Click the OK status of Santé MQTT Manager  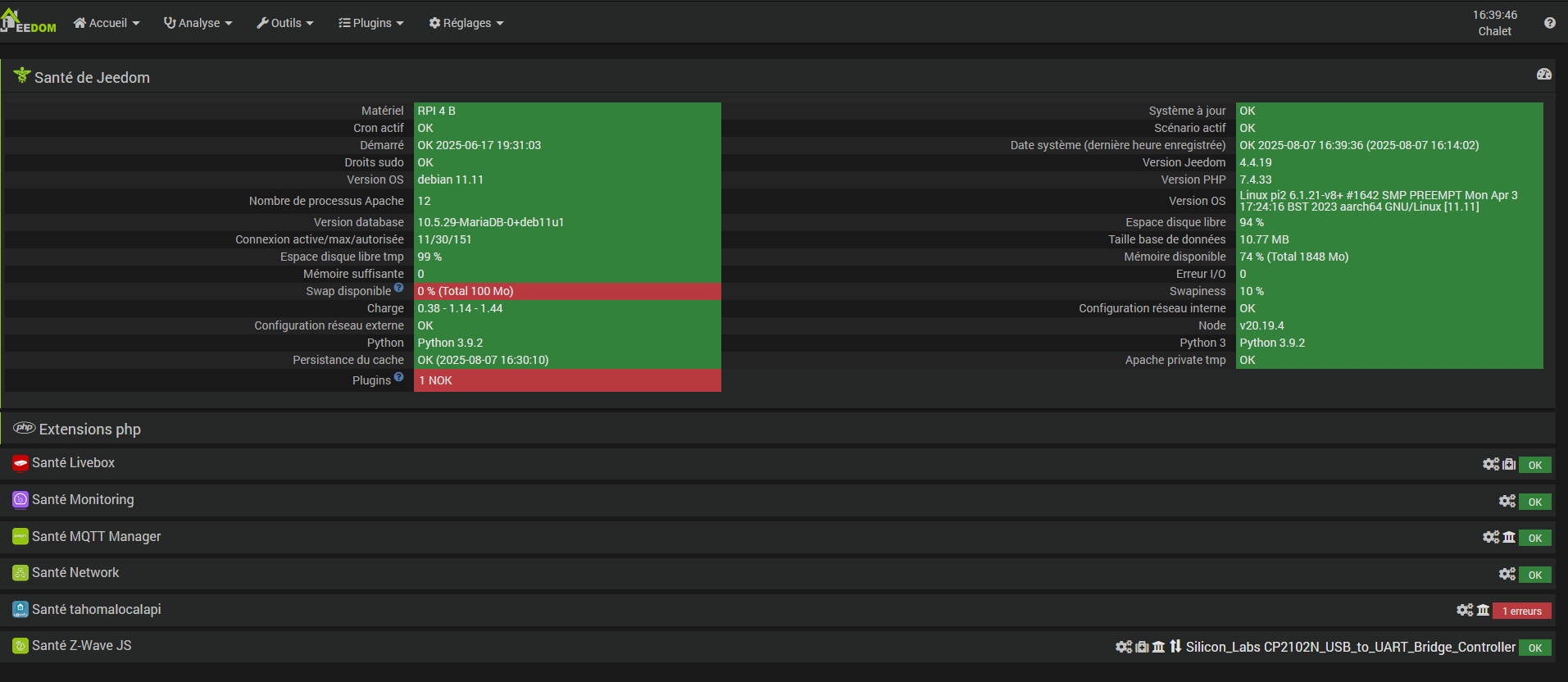point(1534,538)
